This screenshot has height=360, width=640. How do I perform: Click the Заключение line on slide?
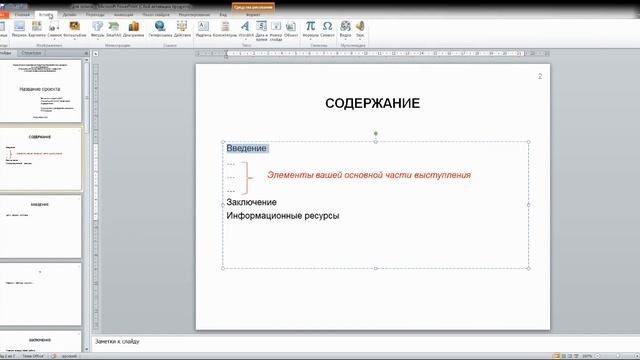tap(251, 202)
